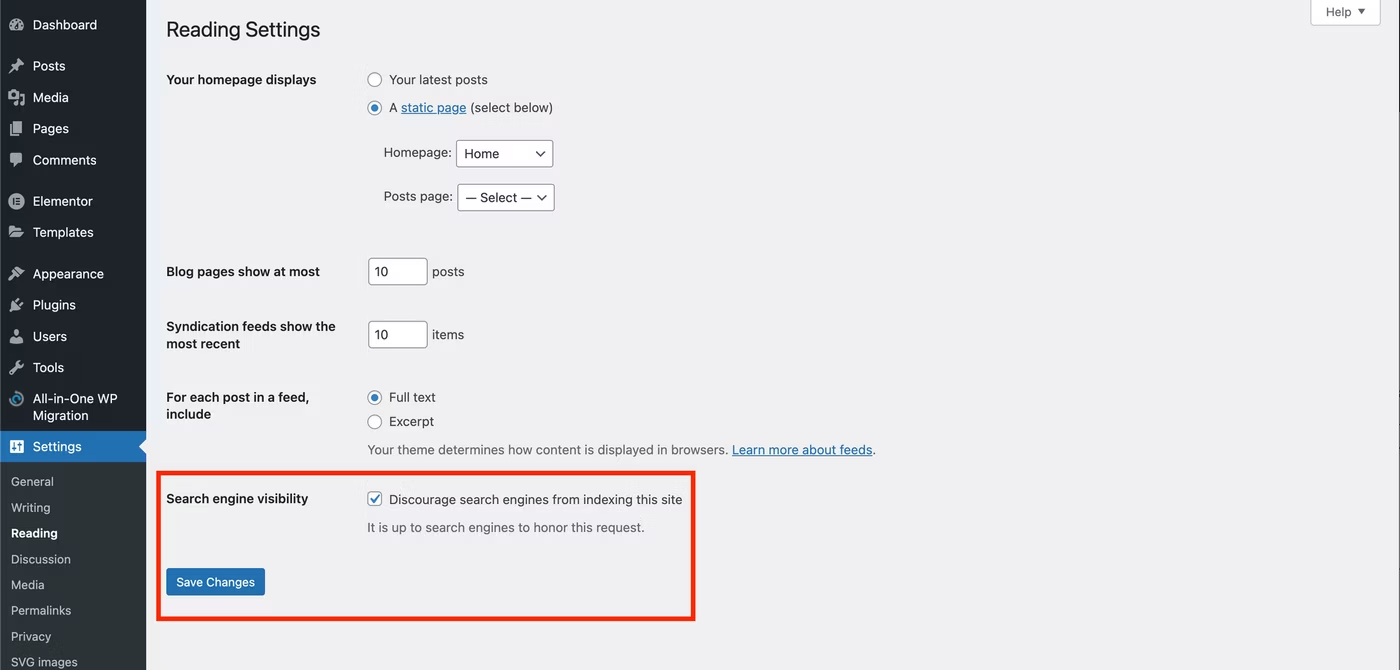1400x670 pixels.
Task: Open the Homepage dropdown
Action: point(504,154)
